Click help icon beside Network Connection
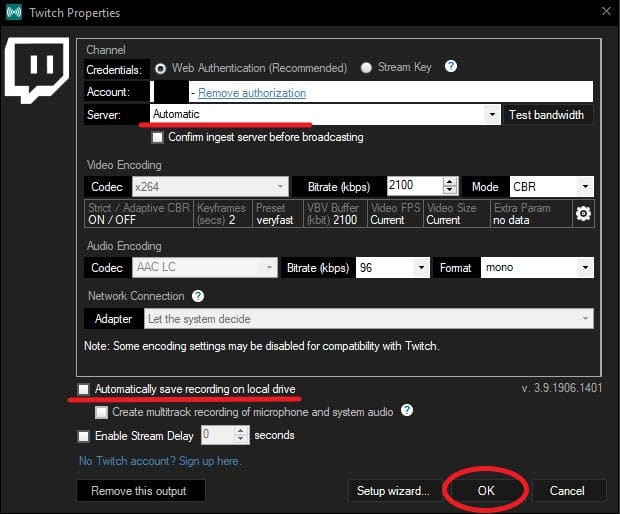This screenshot has height=514, width=620. [198, 296]
